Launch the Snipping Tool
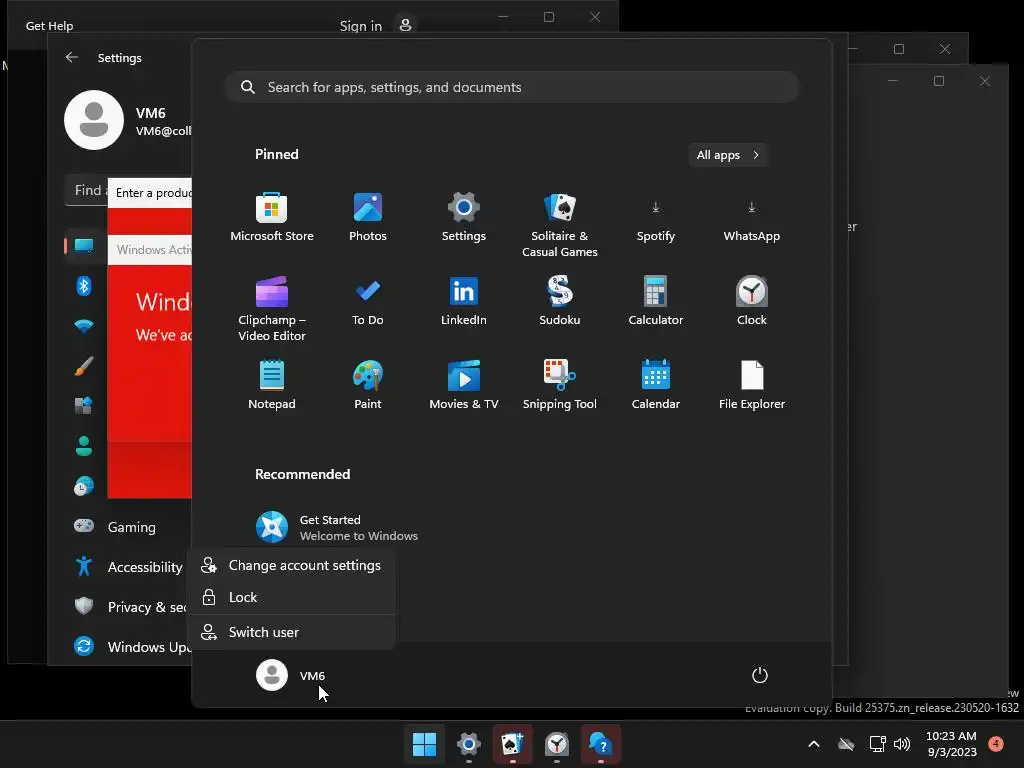 [560, 385]
